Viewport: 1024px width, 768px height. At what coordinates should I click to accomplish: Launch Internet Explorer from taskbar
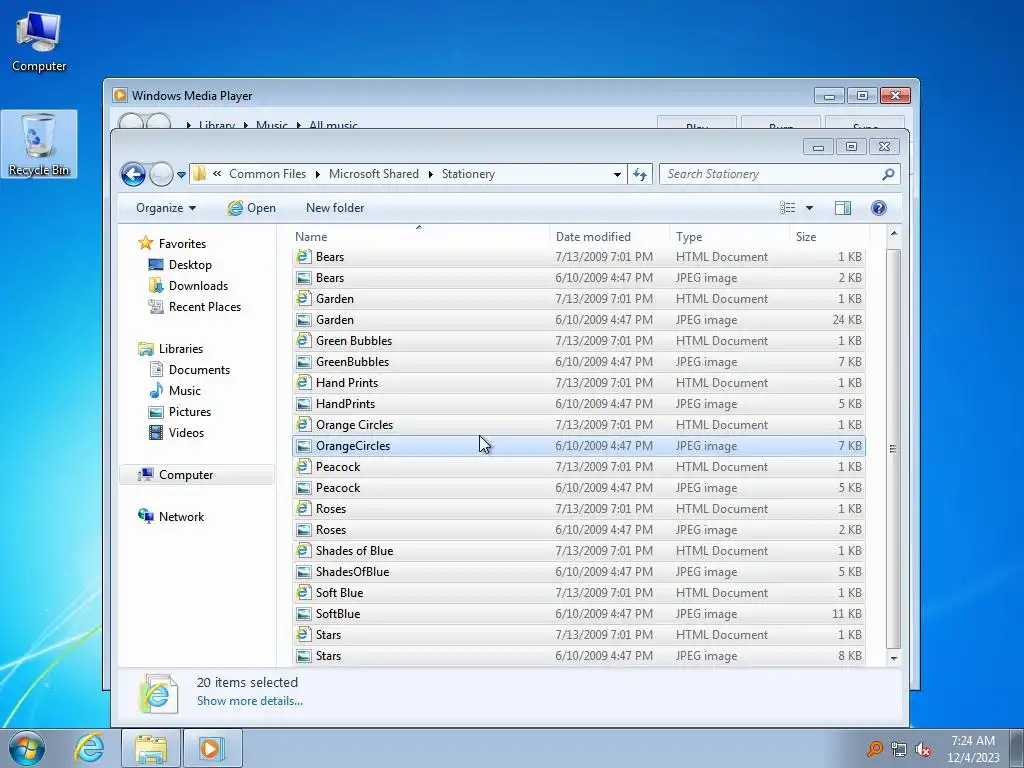89,748
